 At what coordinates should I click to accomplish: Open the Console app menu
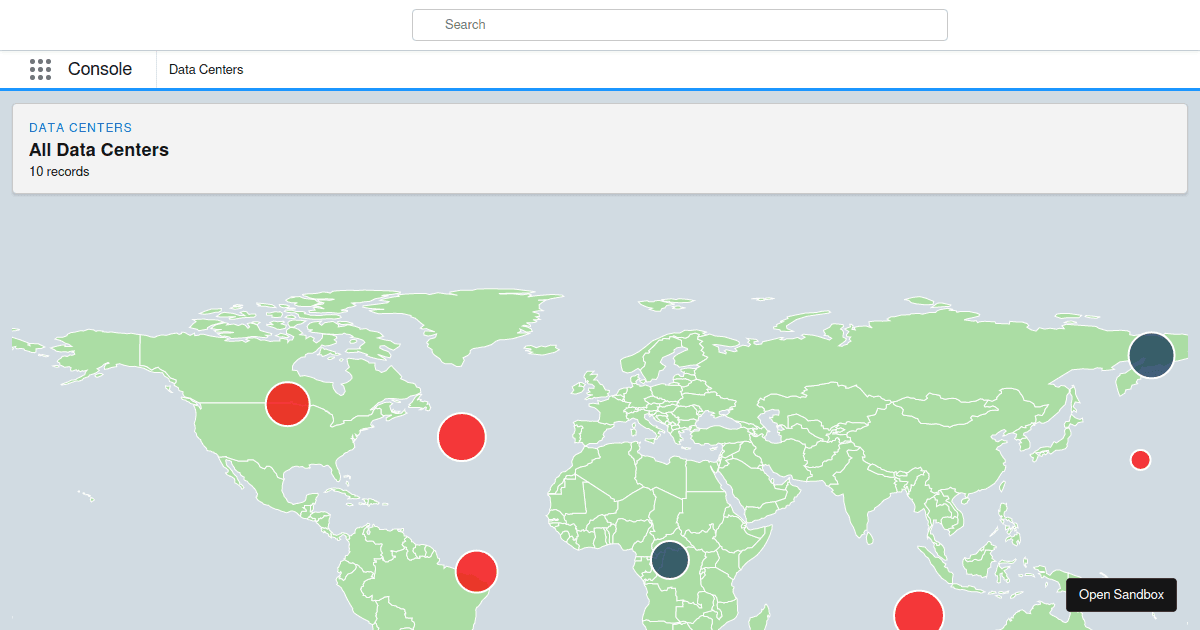[99, 69]
